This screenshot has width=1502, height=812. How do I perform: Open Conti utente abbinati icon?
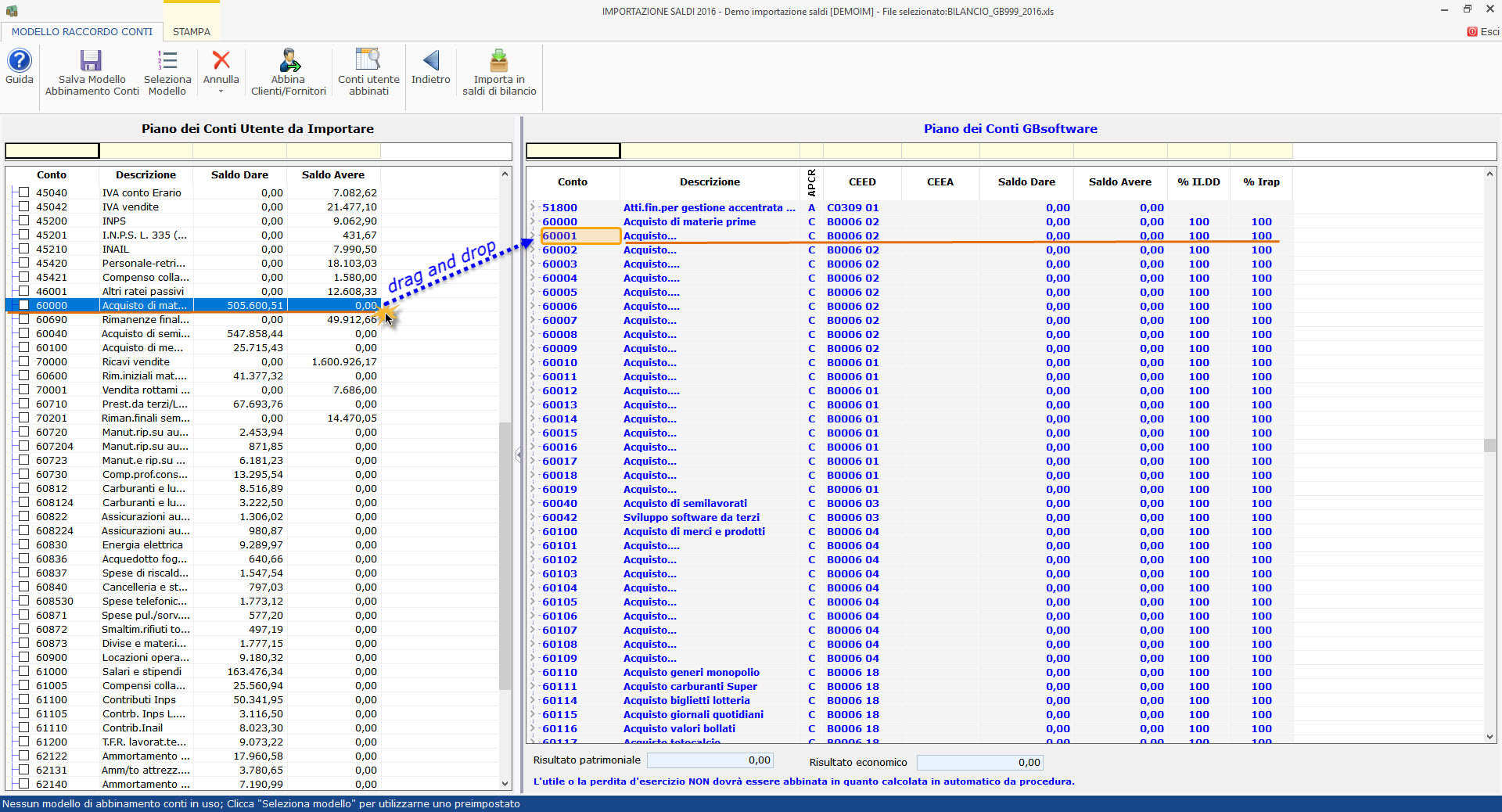368,61
